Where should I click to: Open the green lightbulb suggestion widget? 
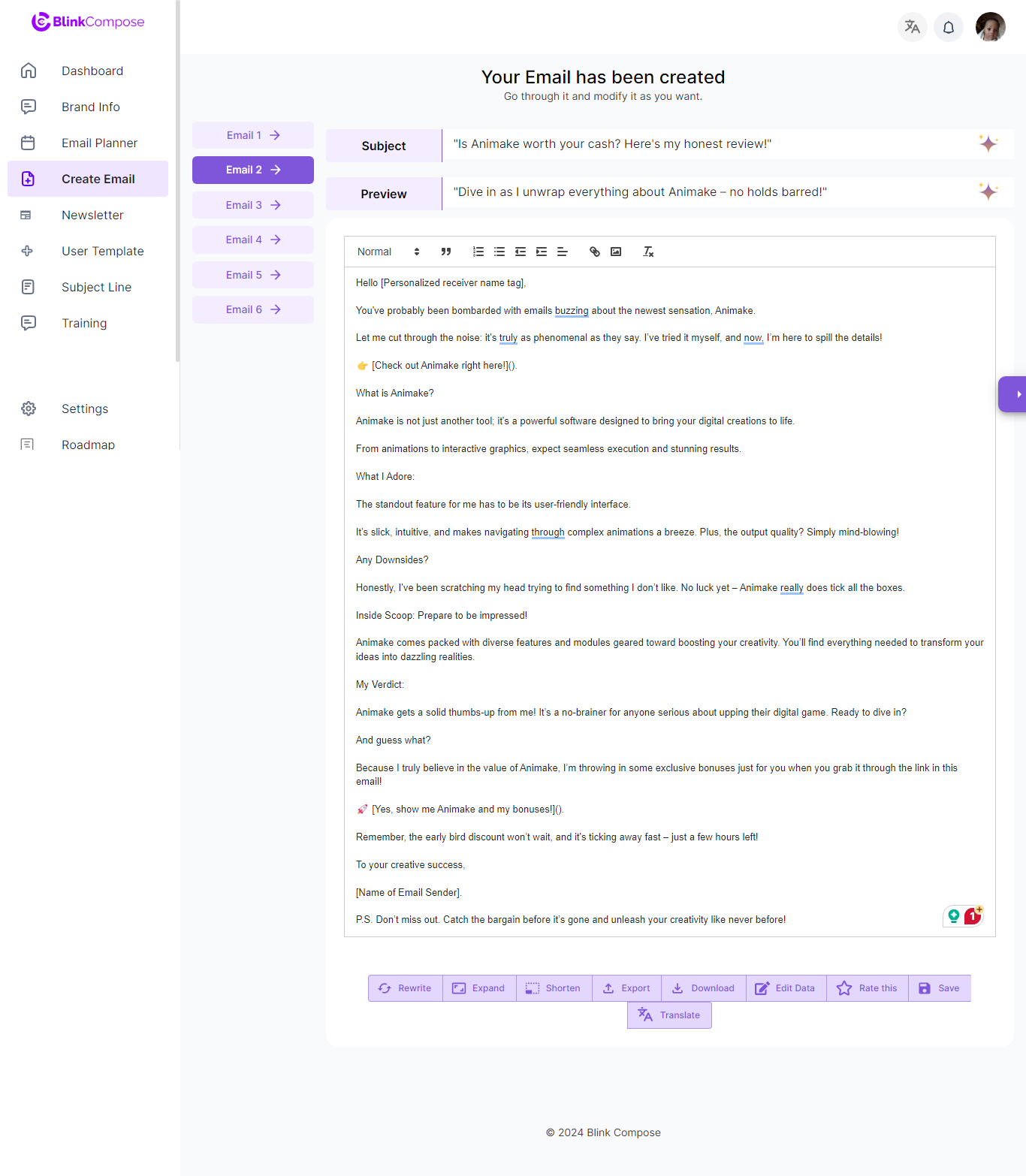(953, 916)
